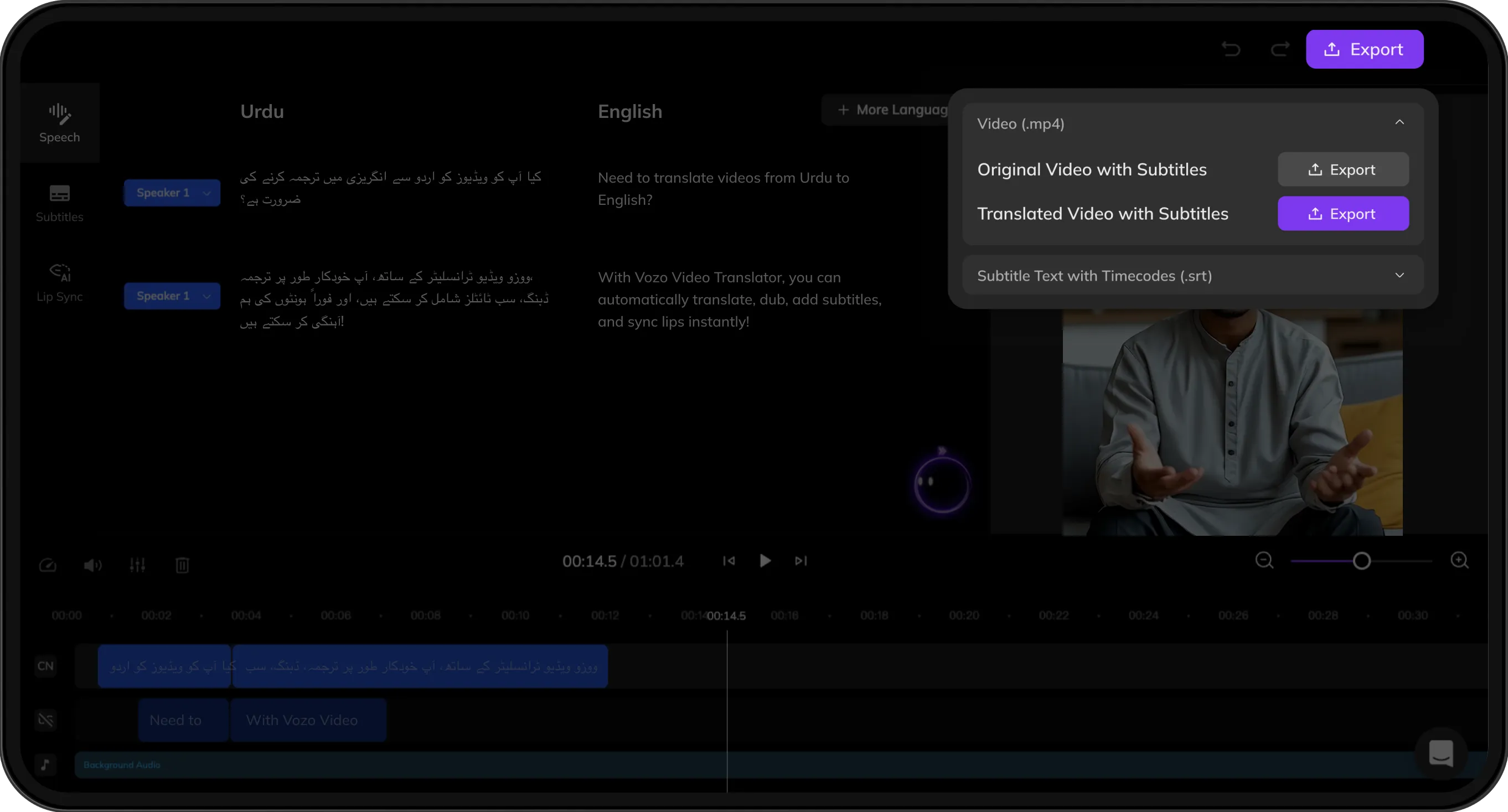Open the audio mixer sliders icon

pyautogui.click(x=138, y=565)
